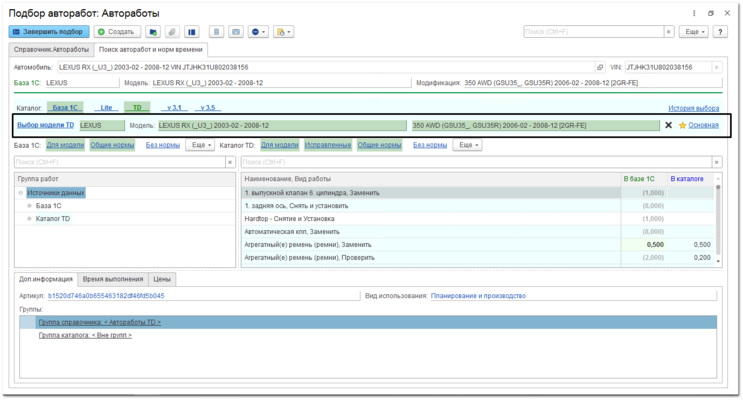The height and width of the screenshot is (400, 743).
Task: Click the Артикул value field
Action: pos(203,296)
